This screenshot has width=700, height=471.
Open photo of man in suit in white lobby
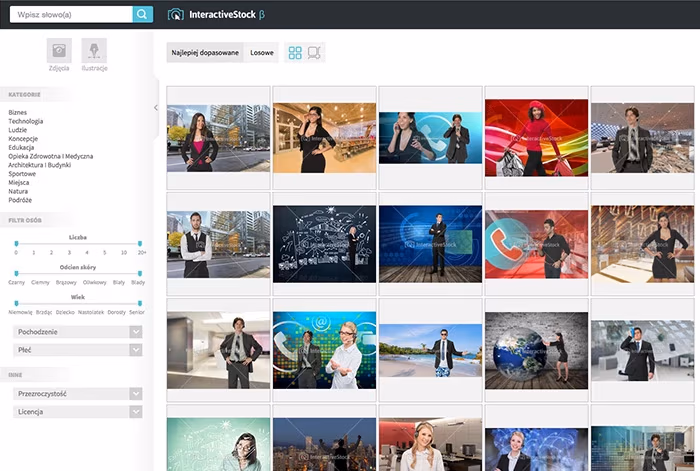(x=218, y=350)
